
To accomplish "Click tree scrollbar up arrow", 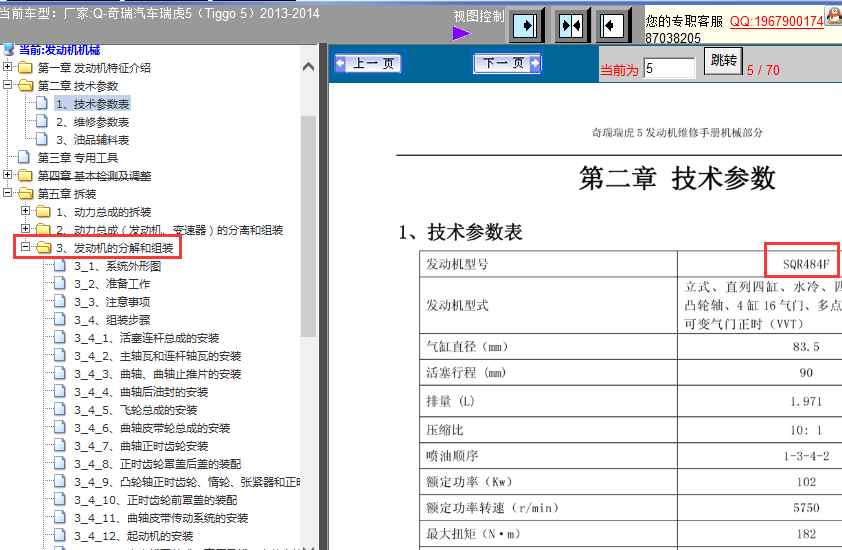I will (308, 67).
